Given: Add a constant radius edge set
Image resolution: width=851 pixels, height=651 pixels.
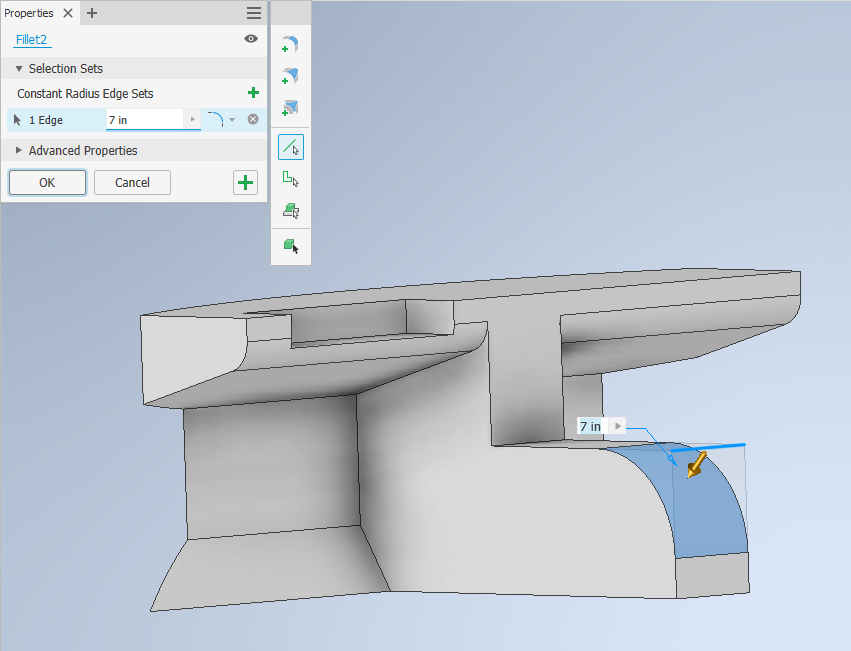Looking at the screenshot, I should 253,93.
